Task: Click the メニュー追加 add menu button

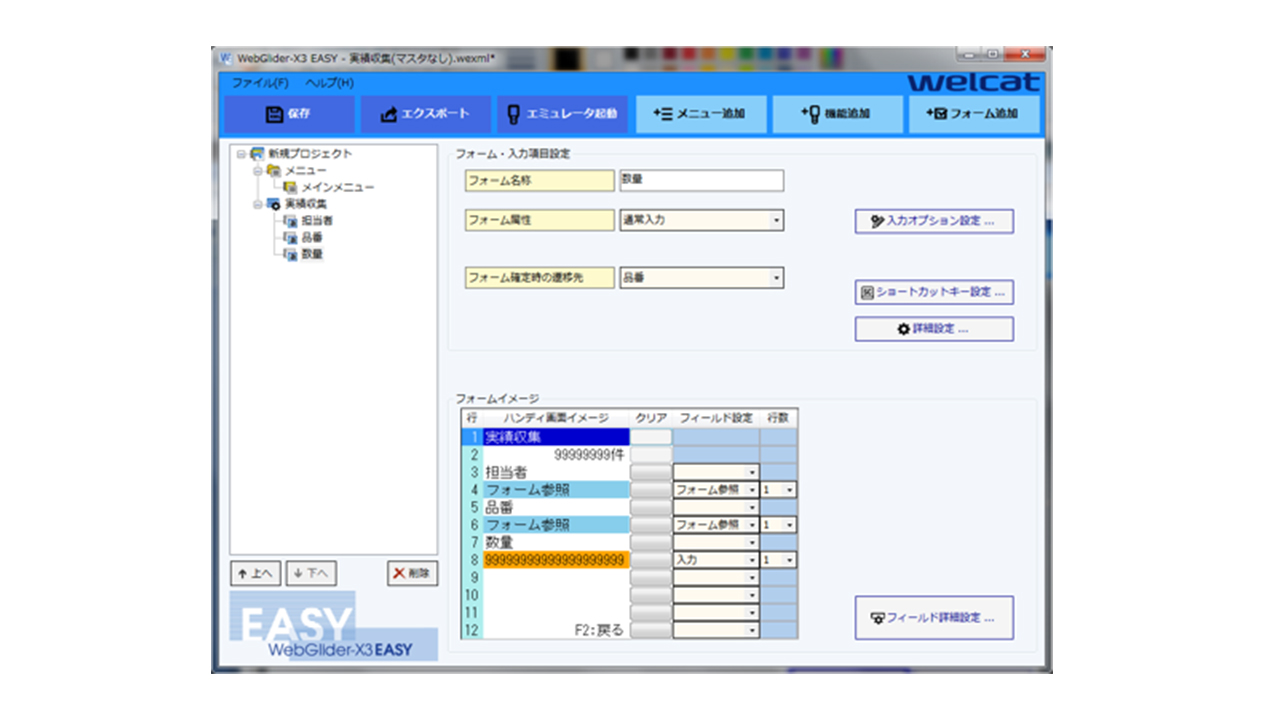Action: tap(699, 114)
